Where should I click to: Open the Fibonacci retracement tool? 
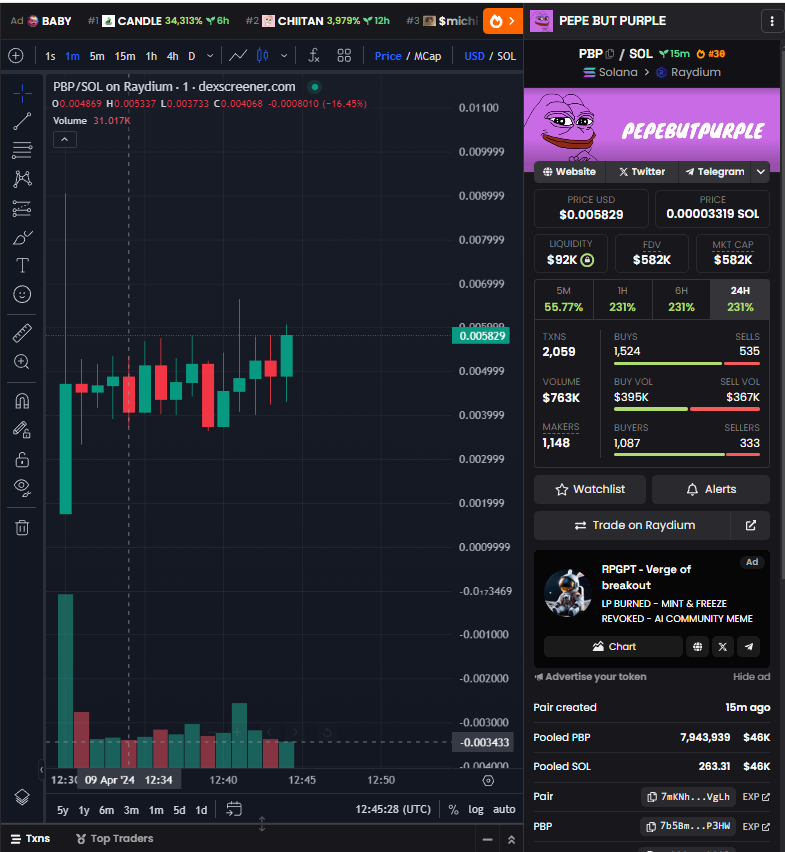click(22, 150)
